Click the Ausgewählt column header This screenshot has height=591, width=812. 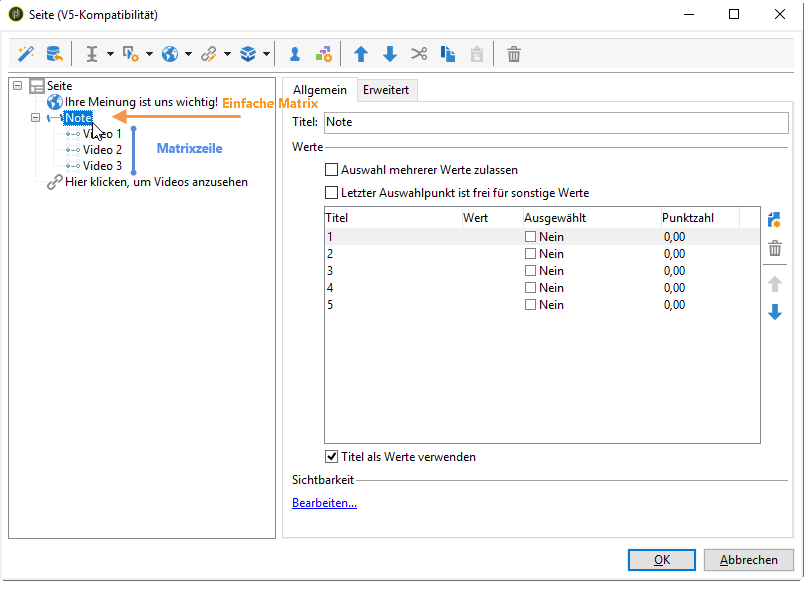tap(591, 218)
